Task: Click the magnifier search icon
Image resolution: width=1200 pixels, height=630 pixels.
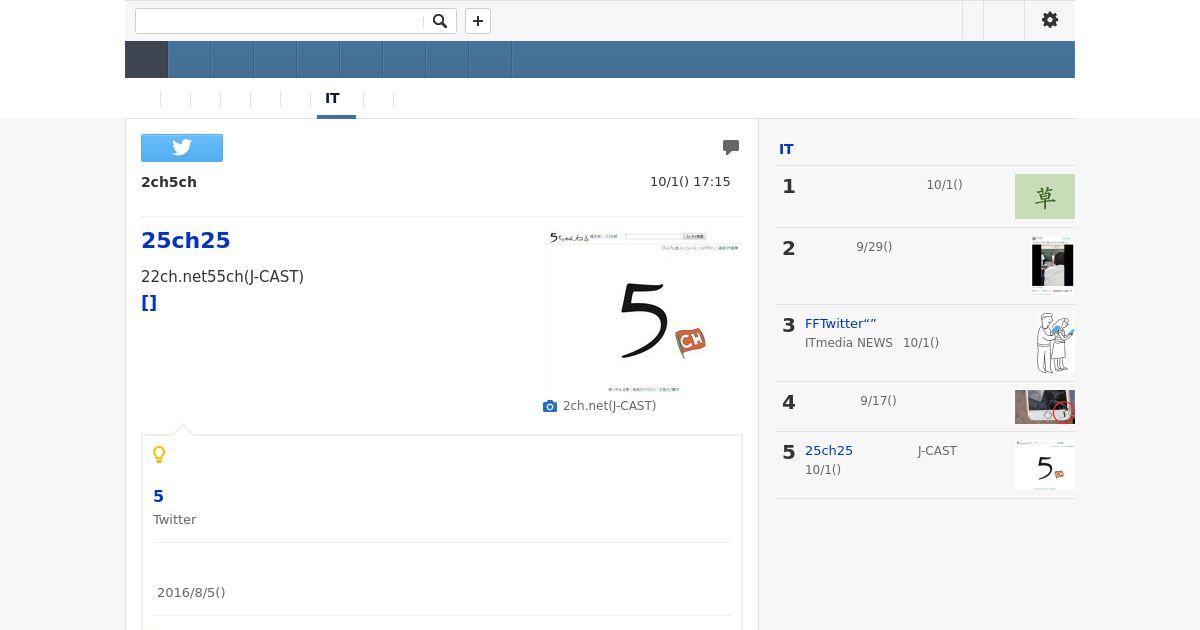Action: pos(439,21)
